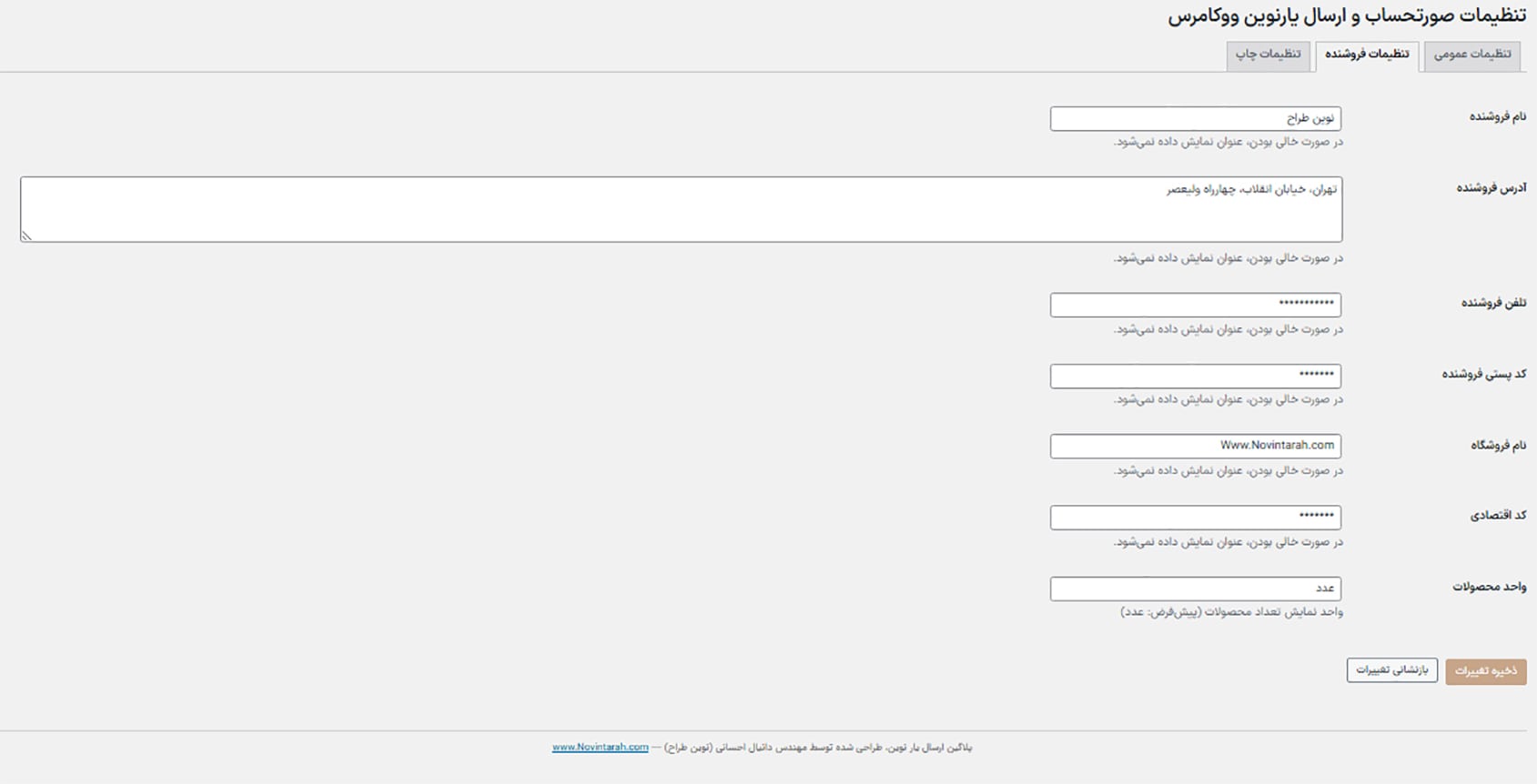Focus the آدرس فروشنده textarea
Screen dimensions: 1537x784
click(681, 209)
